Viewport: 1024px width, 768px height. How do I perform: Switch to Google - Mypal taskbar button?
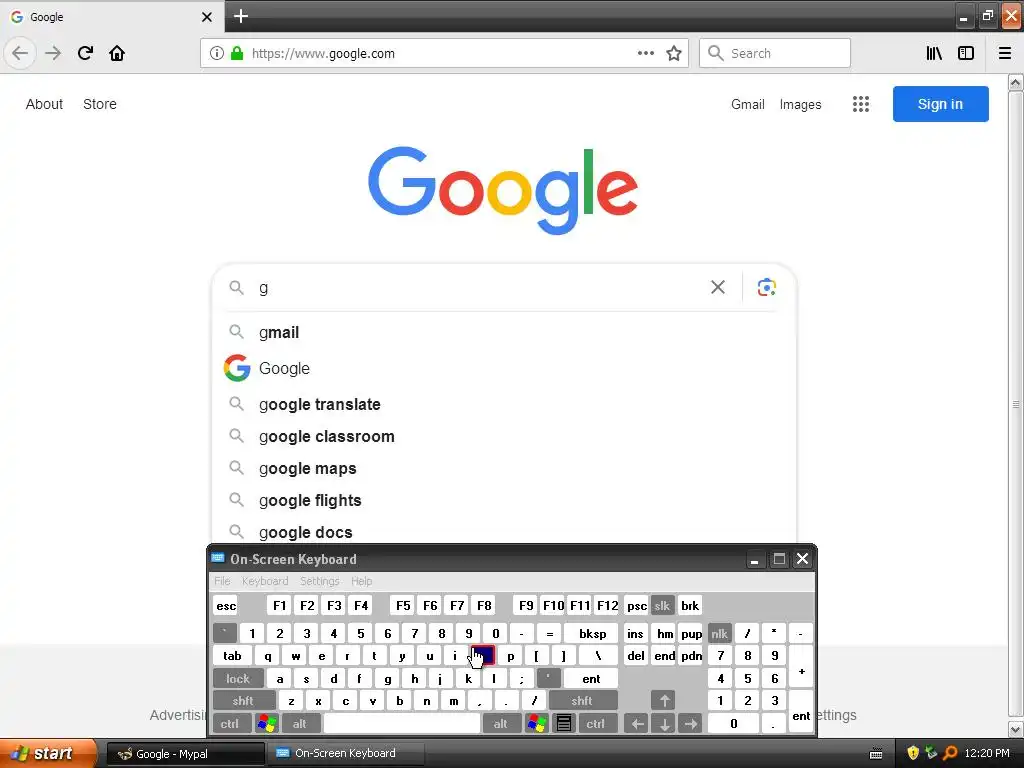tap(185, 754)
